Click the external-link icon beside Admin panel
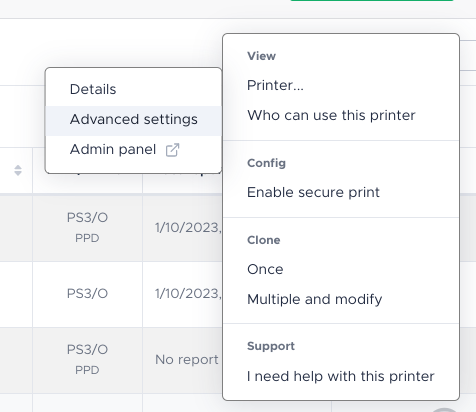476x412 pixels. (x=172, y=150)
